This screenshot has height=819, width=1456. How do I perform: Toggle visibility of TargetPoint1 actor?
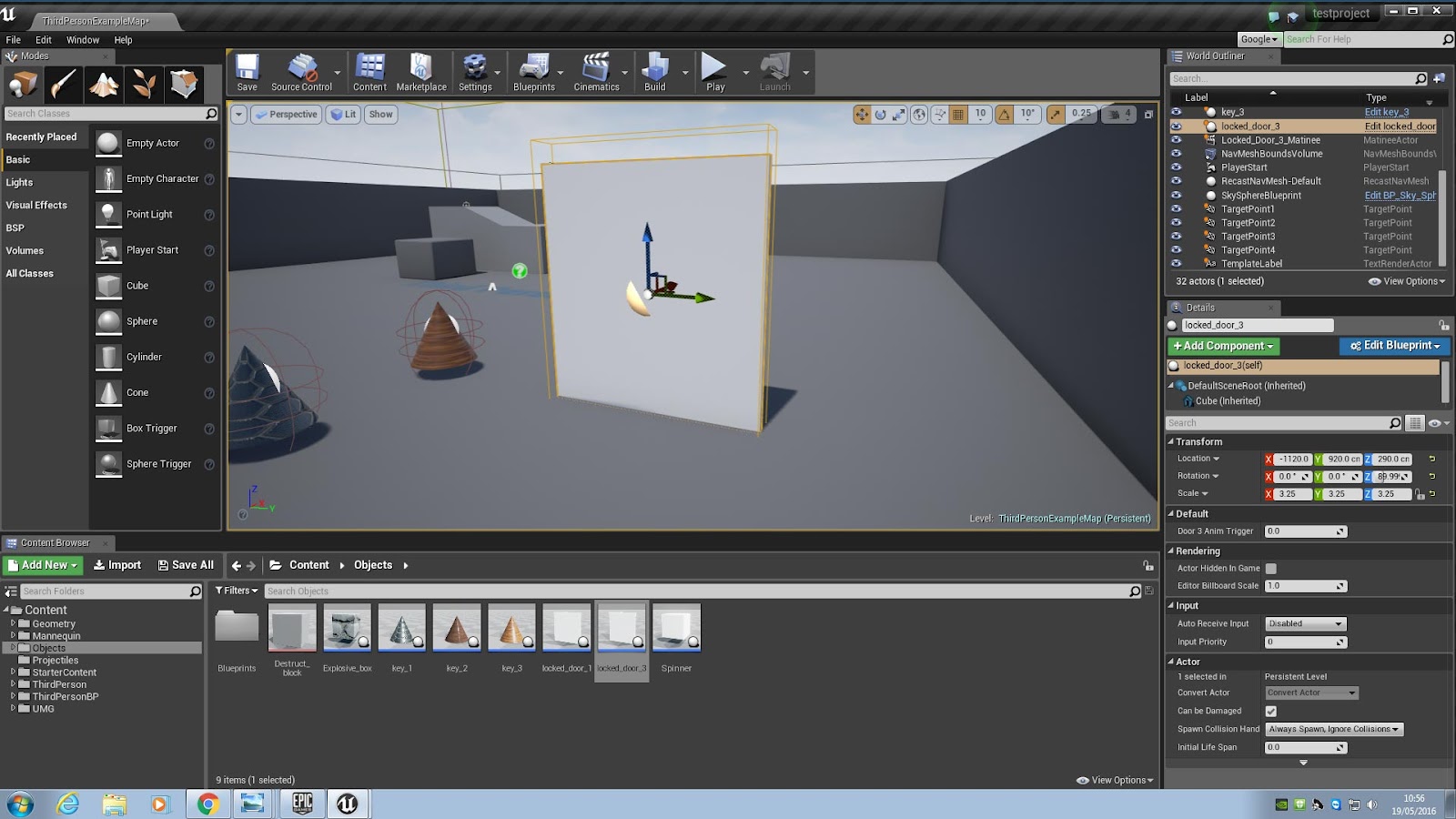coord(1176,208)
